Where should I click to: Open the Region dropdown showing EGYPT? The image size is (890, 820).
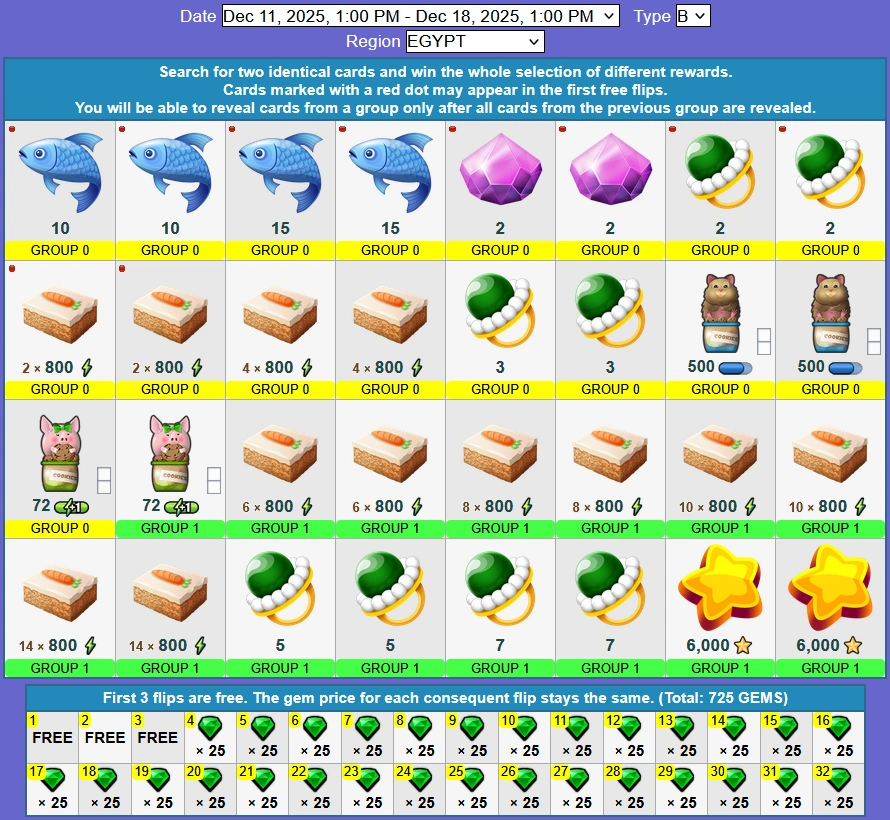pos(475,41)
